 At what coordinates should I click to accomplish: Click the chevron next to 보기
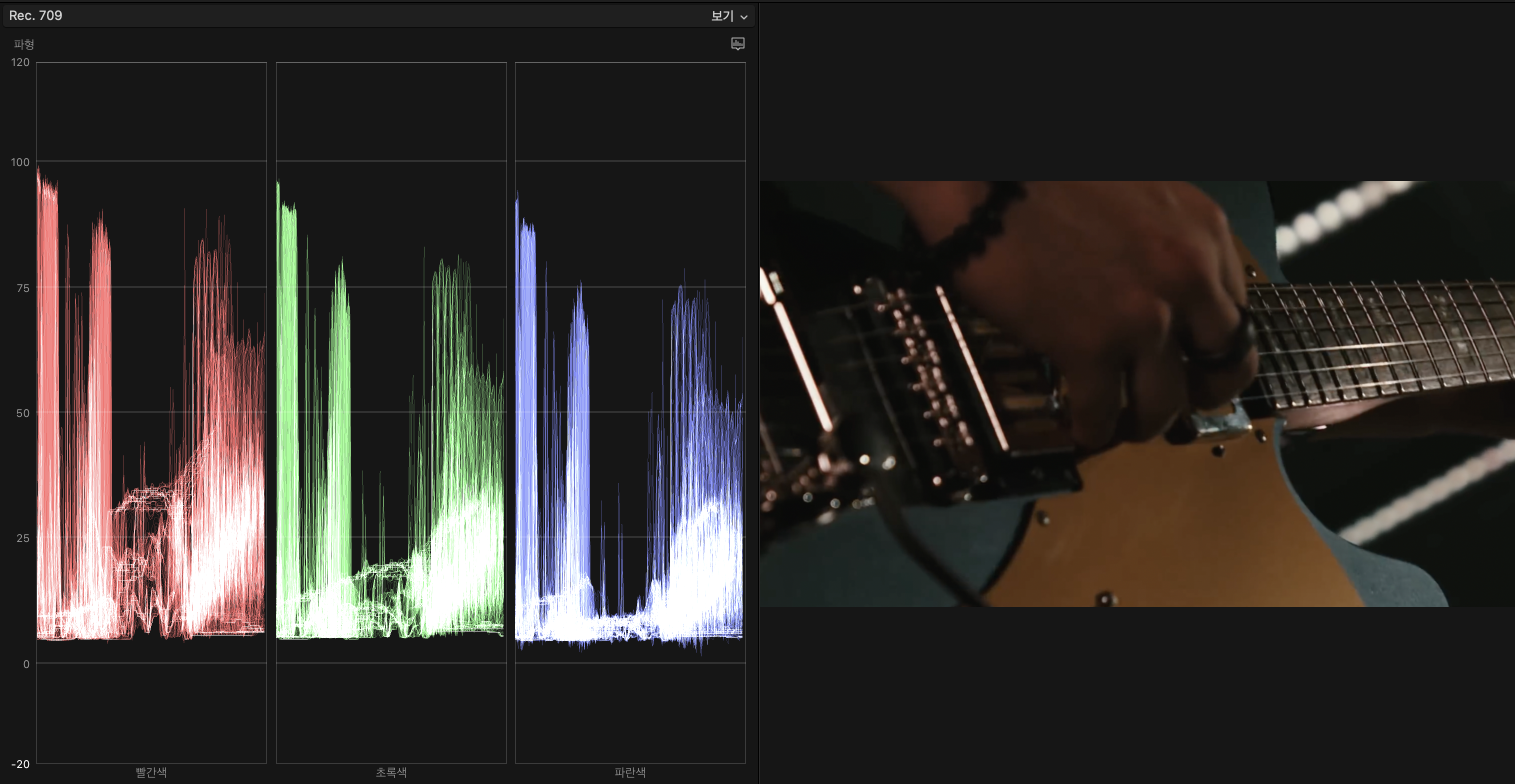(744, 17)
